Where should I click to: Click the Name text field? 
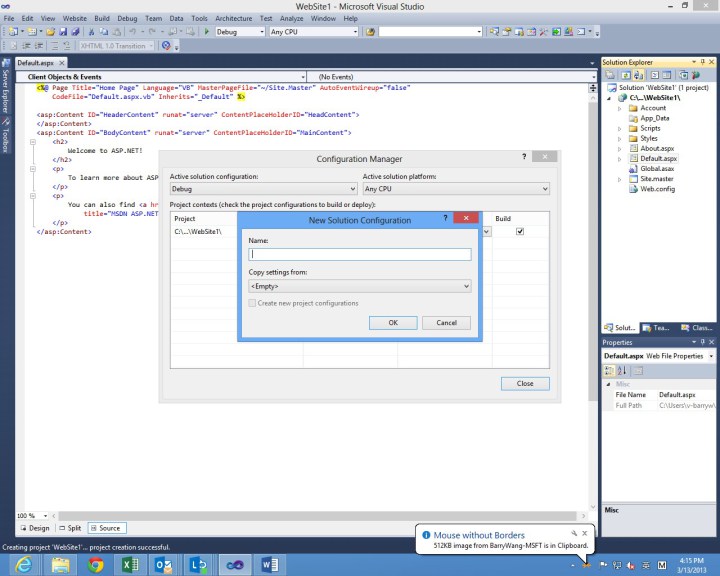(359, 254)
